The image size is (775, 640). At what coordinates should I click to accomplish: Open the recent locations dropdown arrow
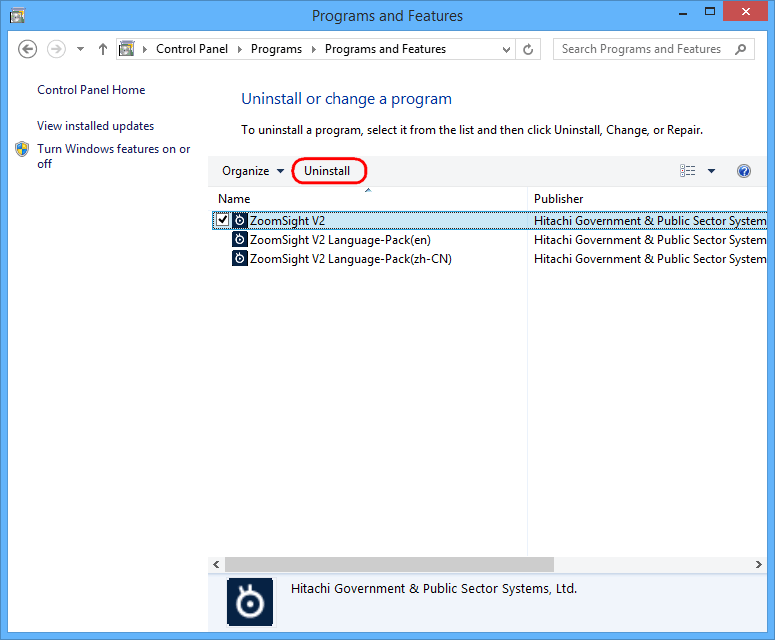pos(80,49)
